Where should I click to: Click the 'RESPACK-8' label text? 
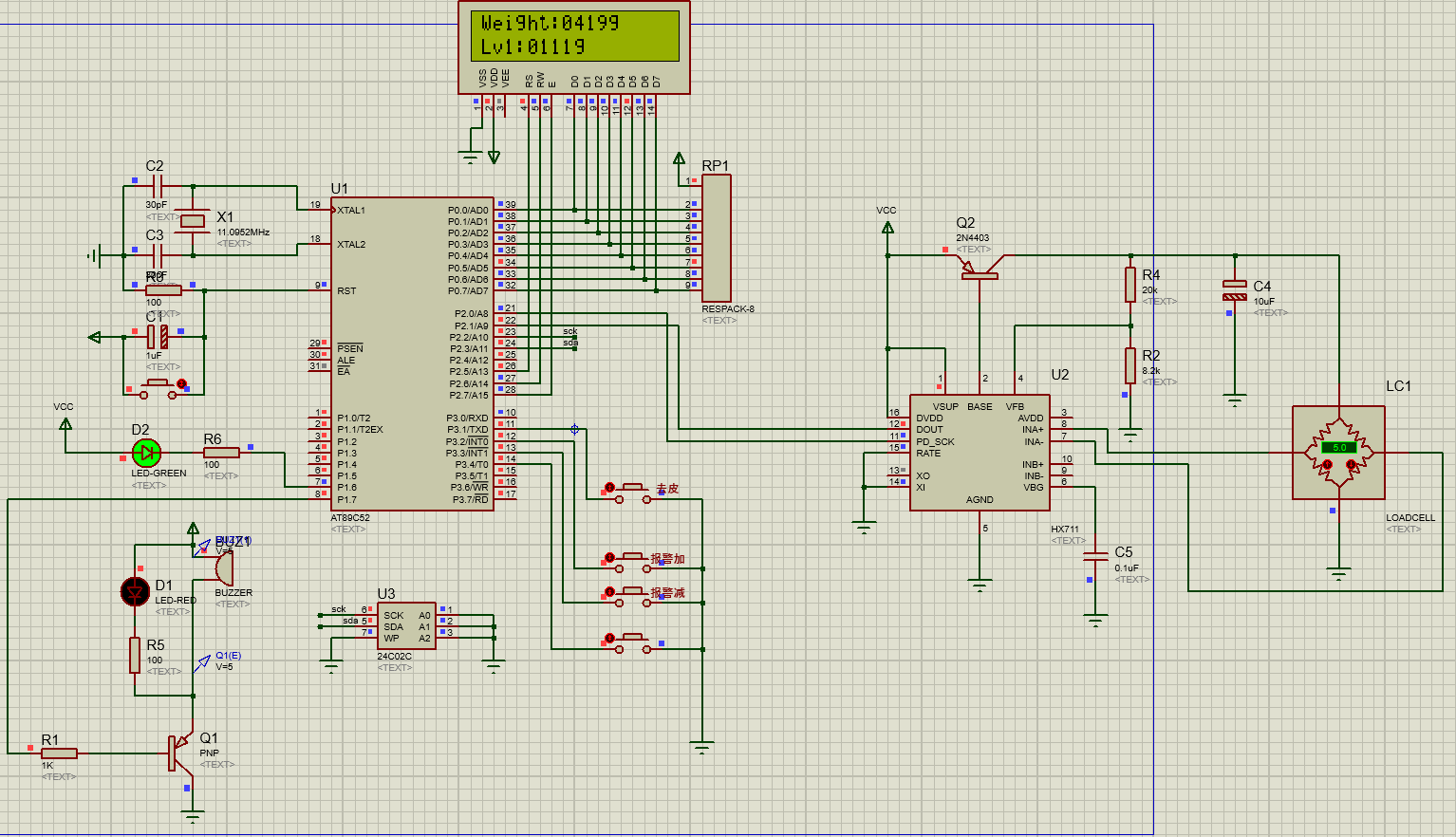(728, 309)
